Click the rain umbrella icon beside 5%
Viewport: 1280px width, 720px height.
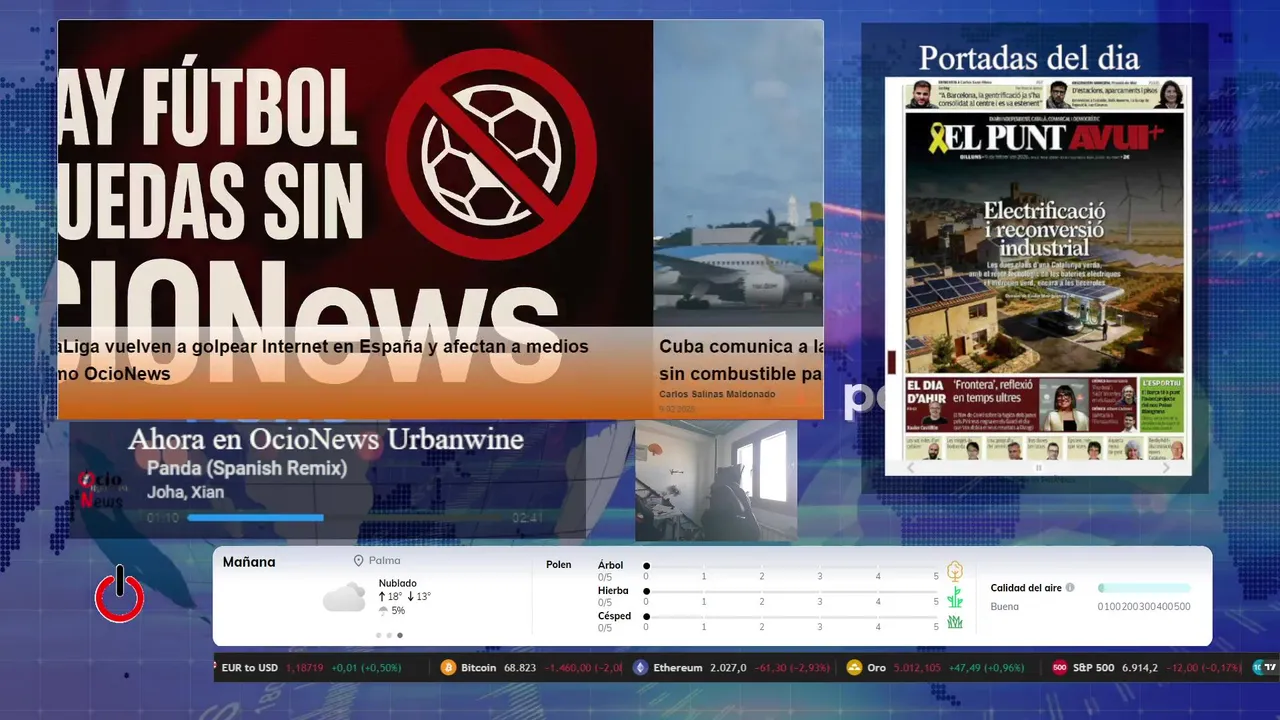[384, 610]
